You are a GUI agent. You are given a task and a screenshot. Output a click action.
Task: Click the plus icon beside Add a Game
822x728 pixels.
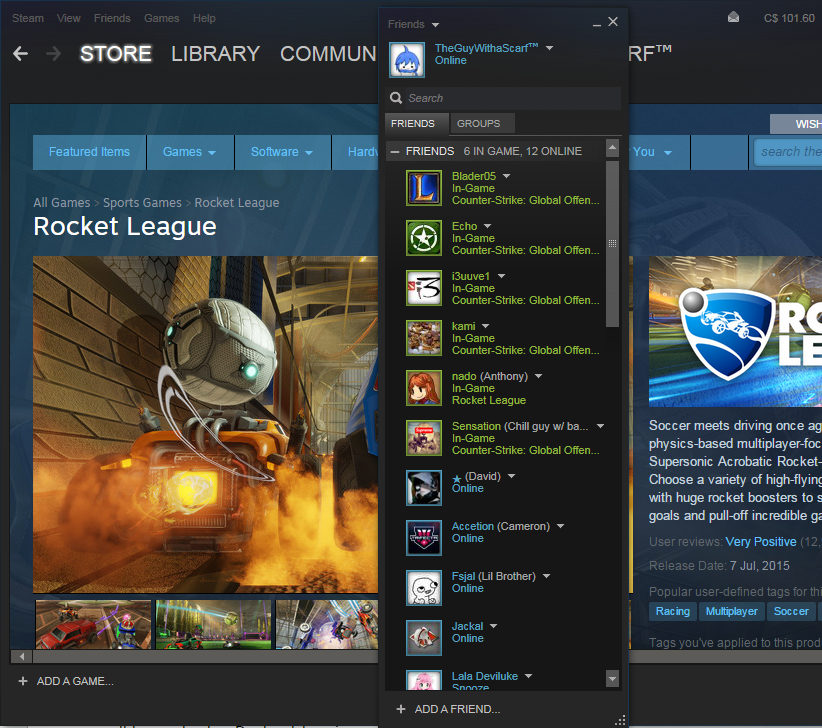23,681
